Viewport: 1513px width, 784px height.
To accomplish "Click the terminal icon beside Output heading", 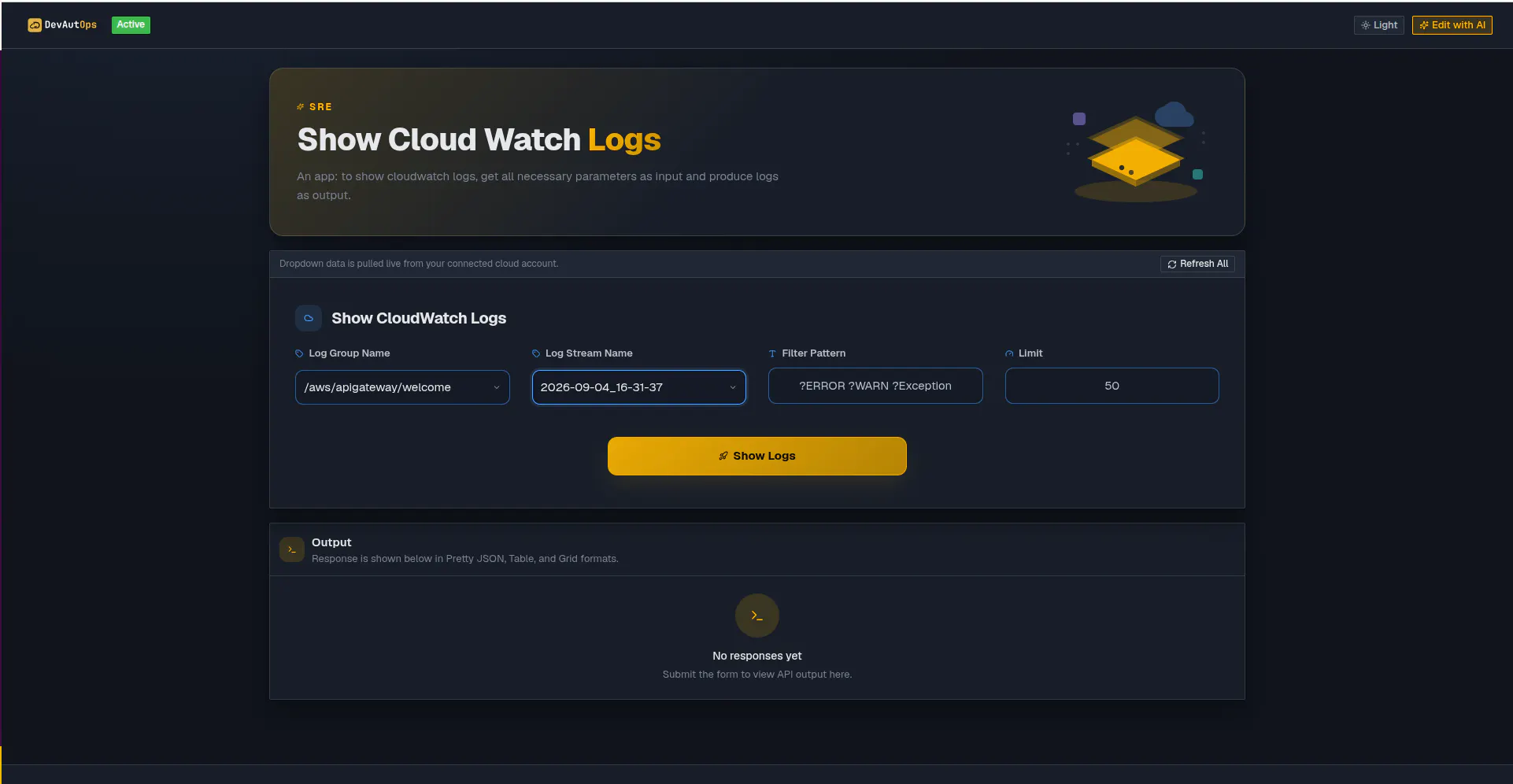I will point(292,549).
